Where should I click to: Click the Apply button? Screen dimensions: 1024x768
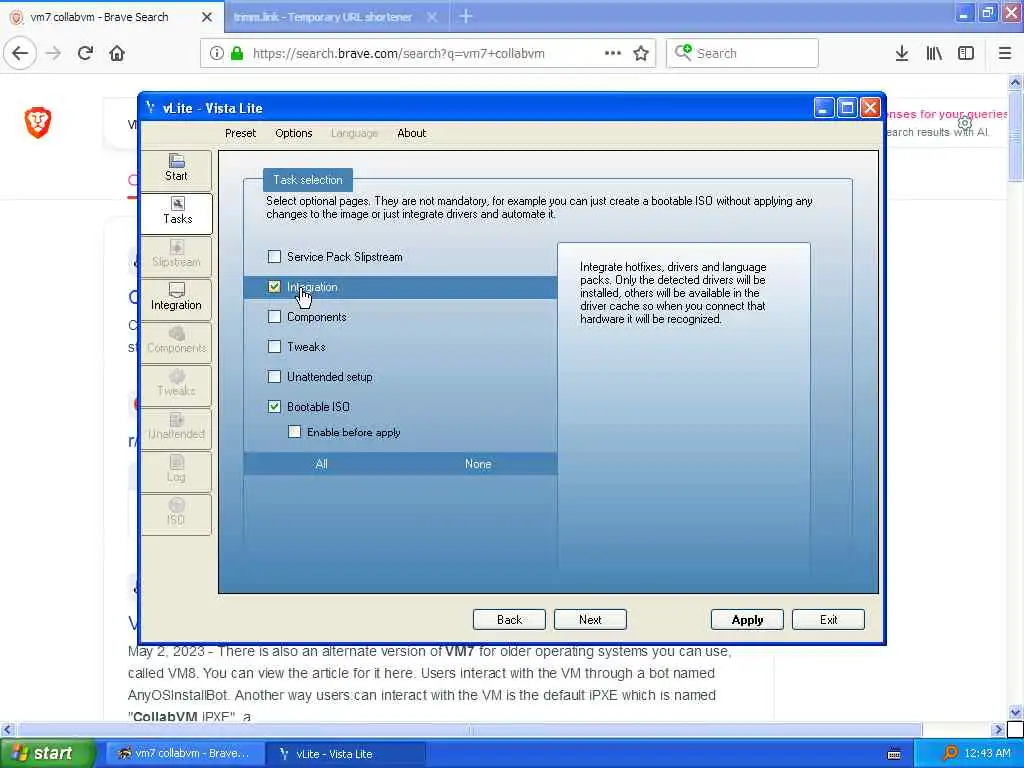pos(747,620)
